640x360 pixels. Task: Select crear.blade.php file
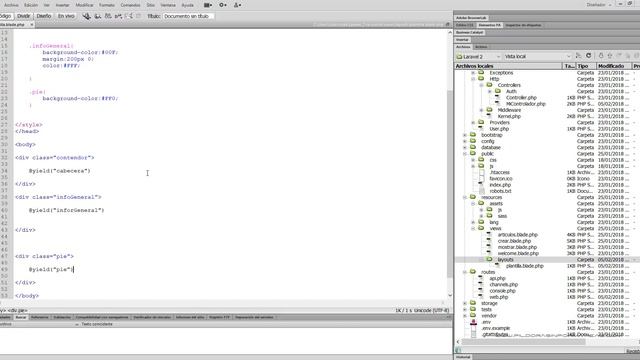pos(514,241)
